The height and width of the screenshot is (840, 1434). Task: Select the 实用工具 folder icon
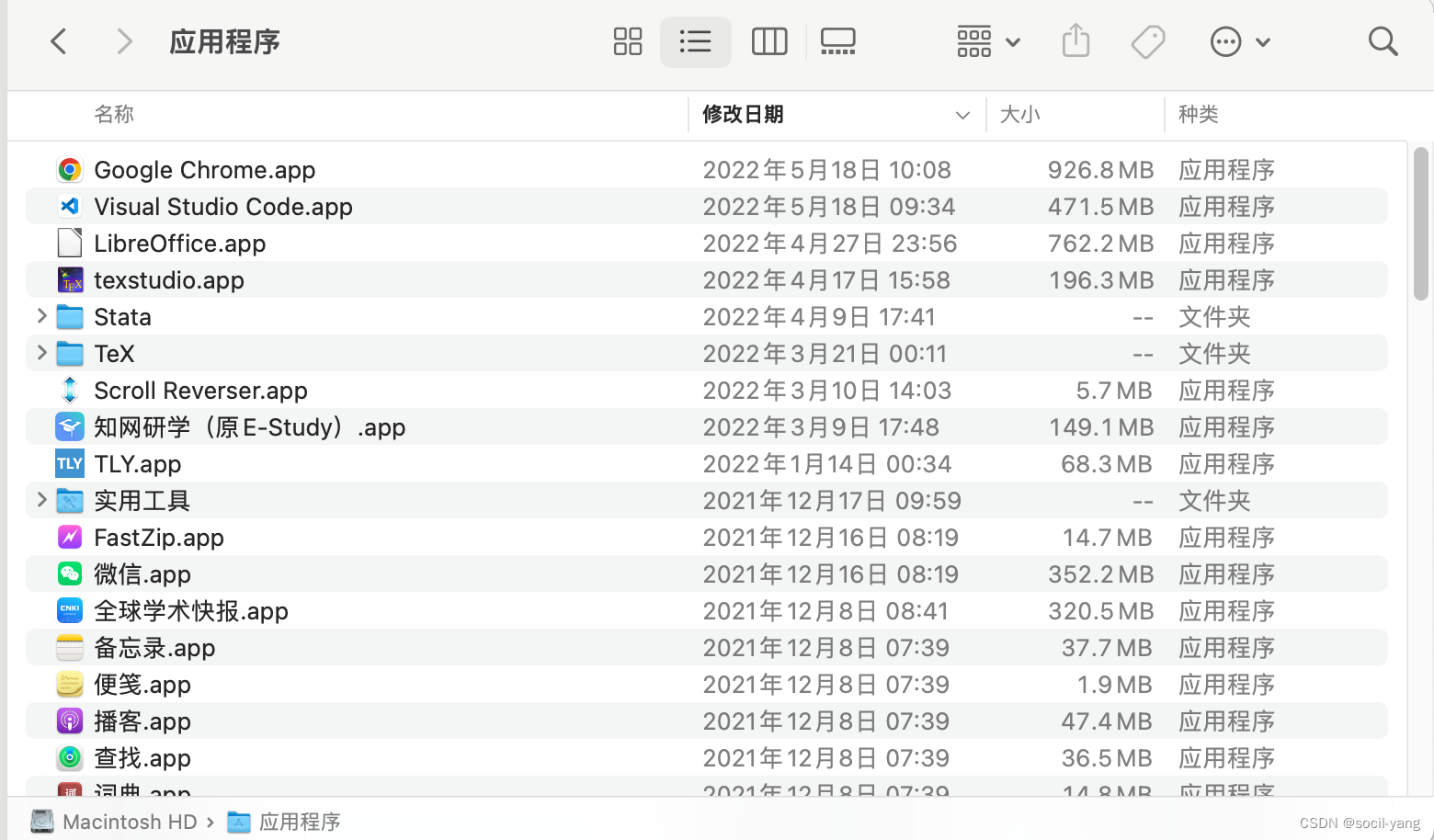point(70,501)
